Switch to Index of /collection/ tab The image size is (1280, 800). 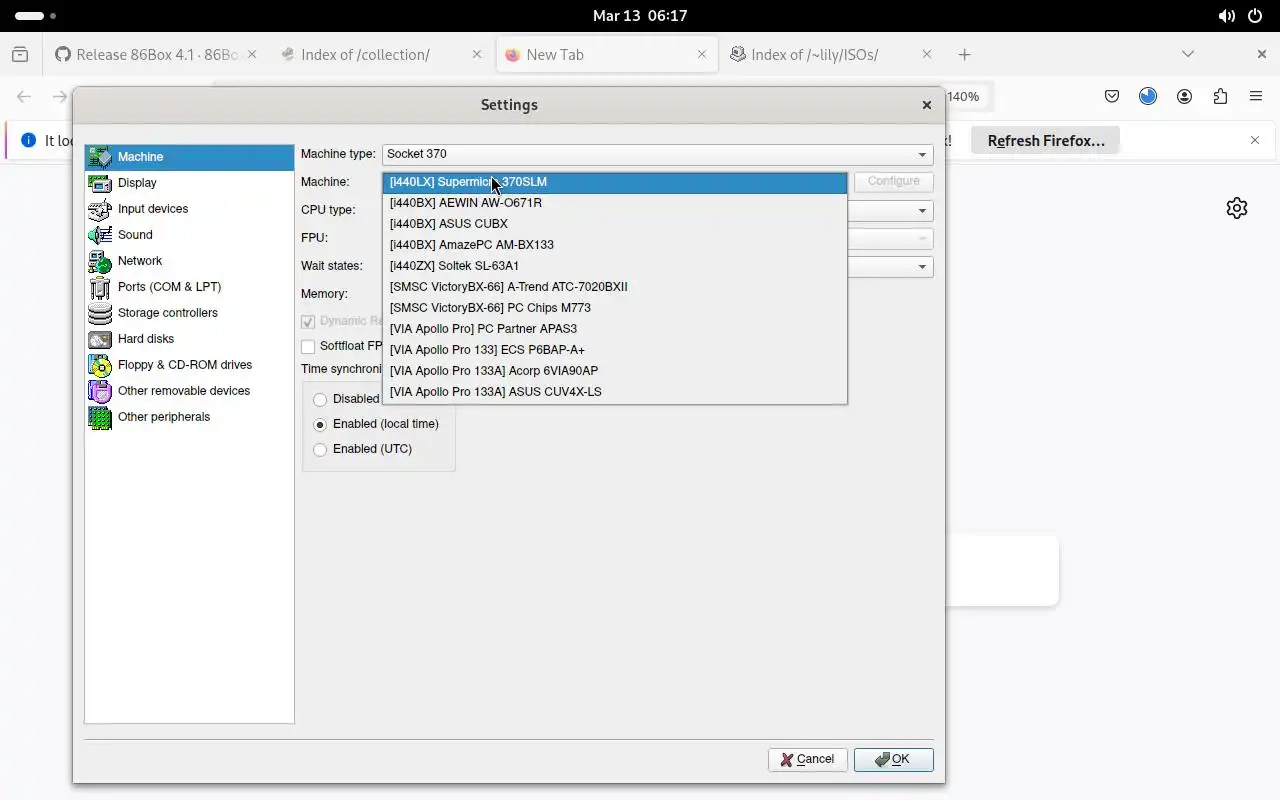[381, 55]
